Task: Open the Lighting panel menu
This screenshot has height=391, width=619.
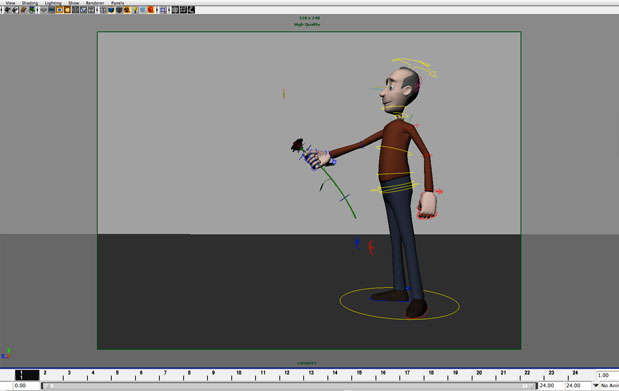Action: 53,3
